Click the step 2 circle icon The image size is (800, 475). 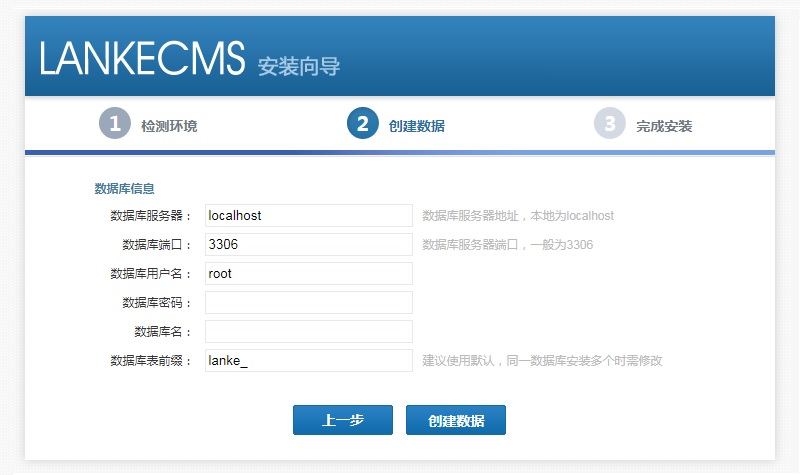363,123
